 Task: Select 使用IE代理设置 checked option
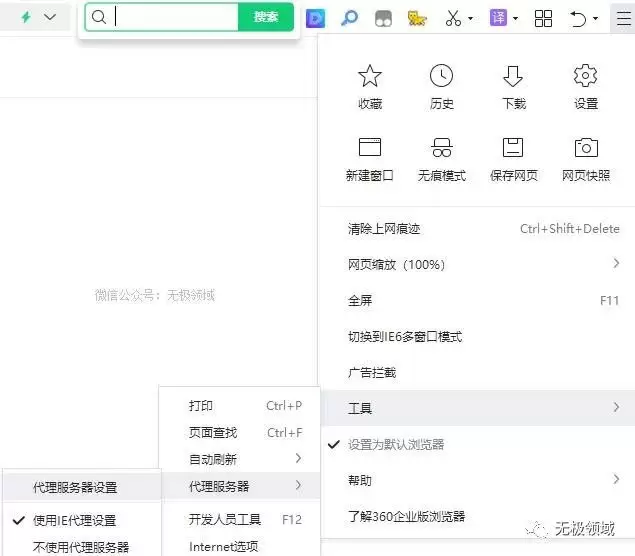coord(82,520)
